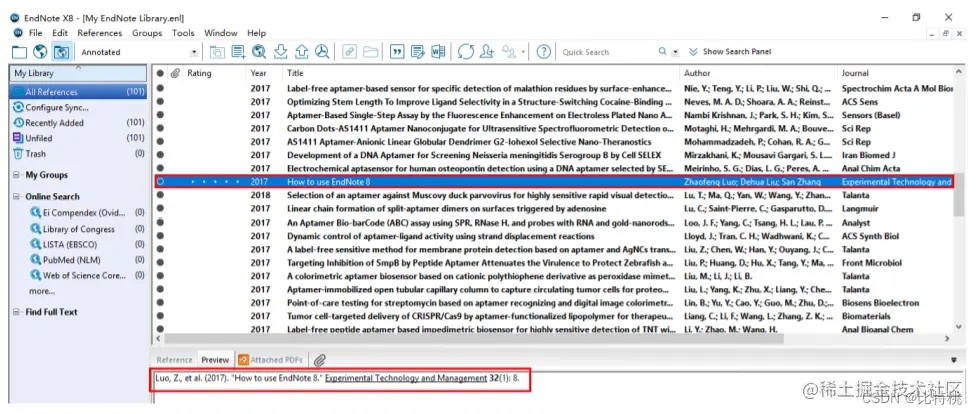Click the Export up-arrow toolbar icon
This screenshot has height=414, width=977.
(302, 52)
